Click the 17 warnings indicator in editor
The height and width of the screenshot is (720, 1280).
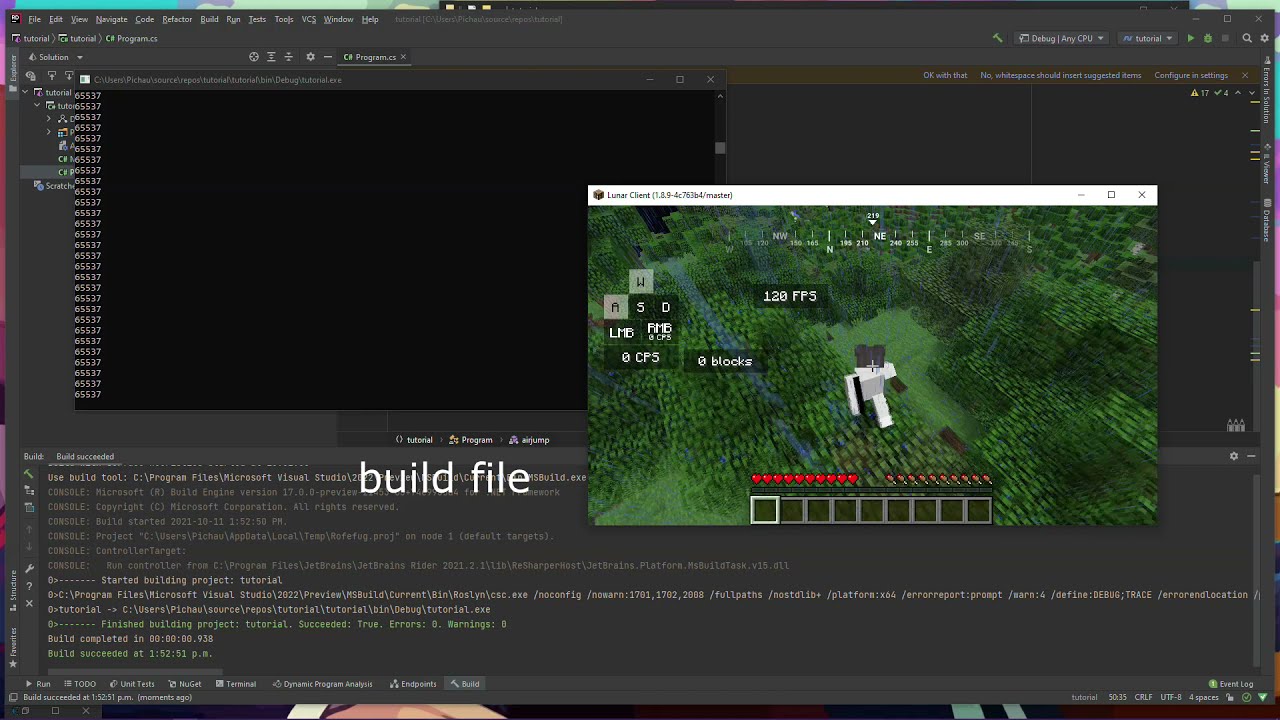(1200, 93)
